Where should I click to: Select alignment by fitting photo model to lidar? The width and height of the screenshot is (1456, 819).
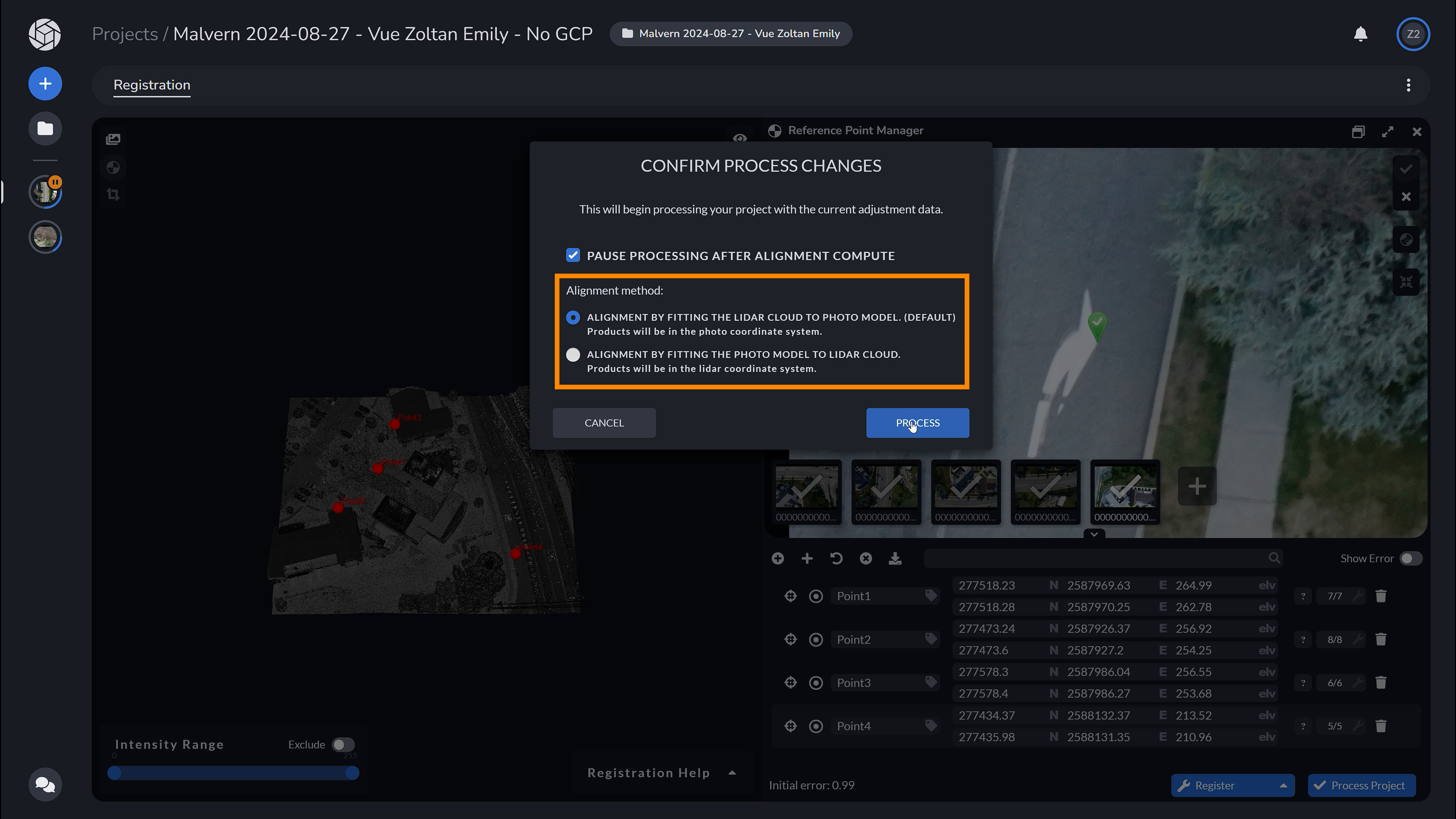tap(573, 355)
